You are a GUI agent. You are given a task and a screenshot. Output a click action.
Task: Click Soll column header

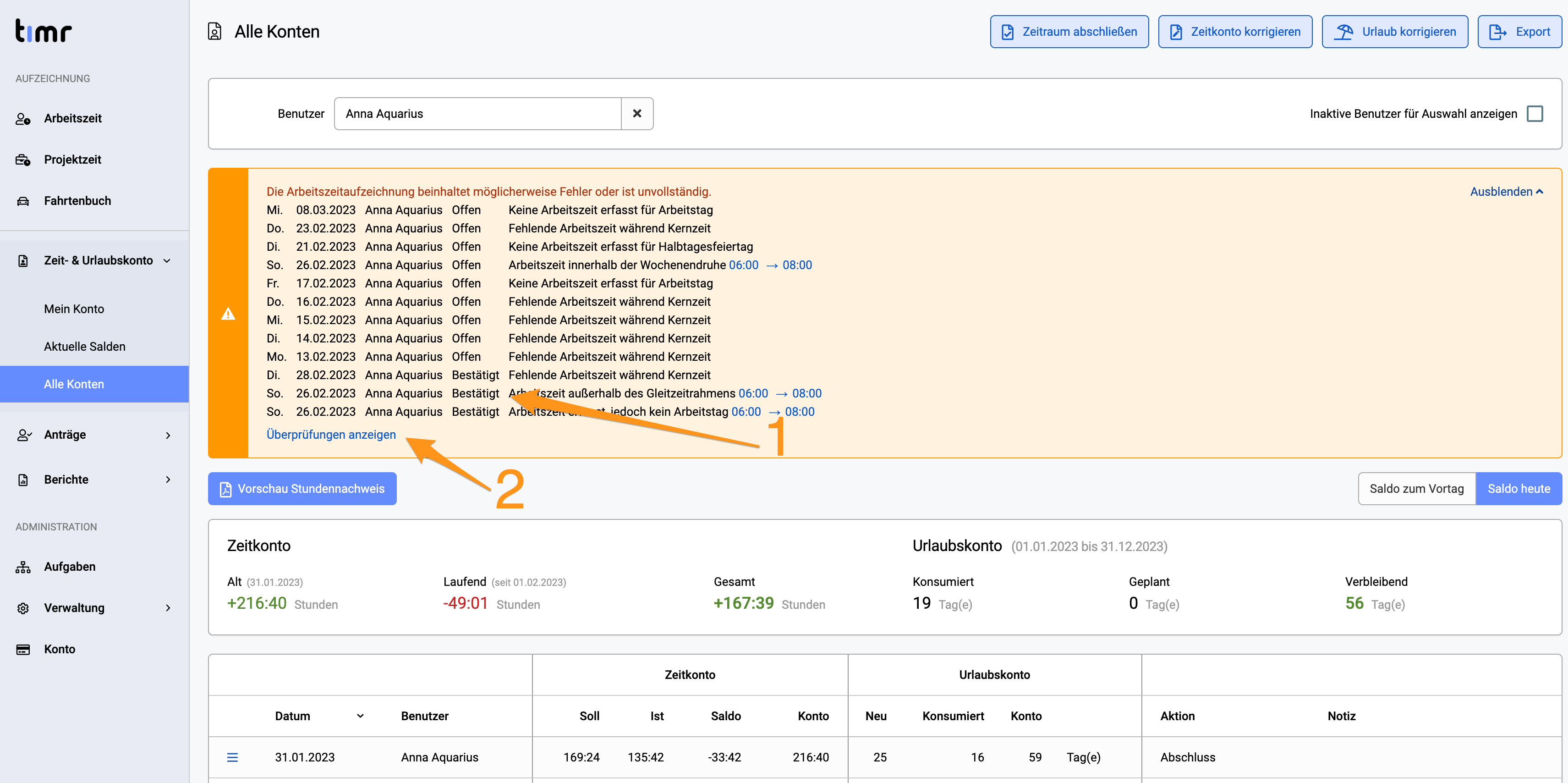point(589,716)
